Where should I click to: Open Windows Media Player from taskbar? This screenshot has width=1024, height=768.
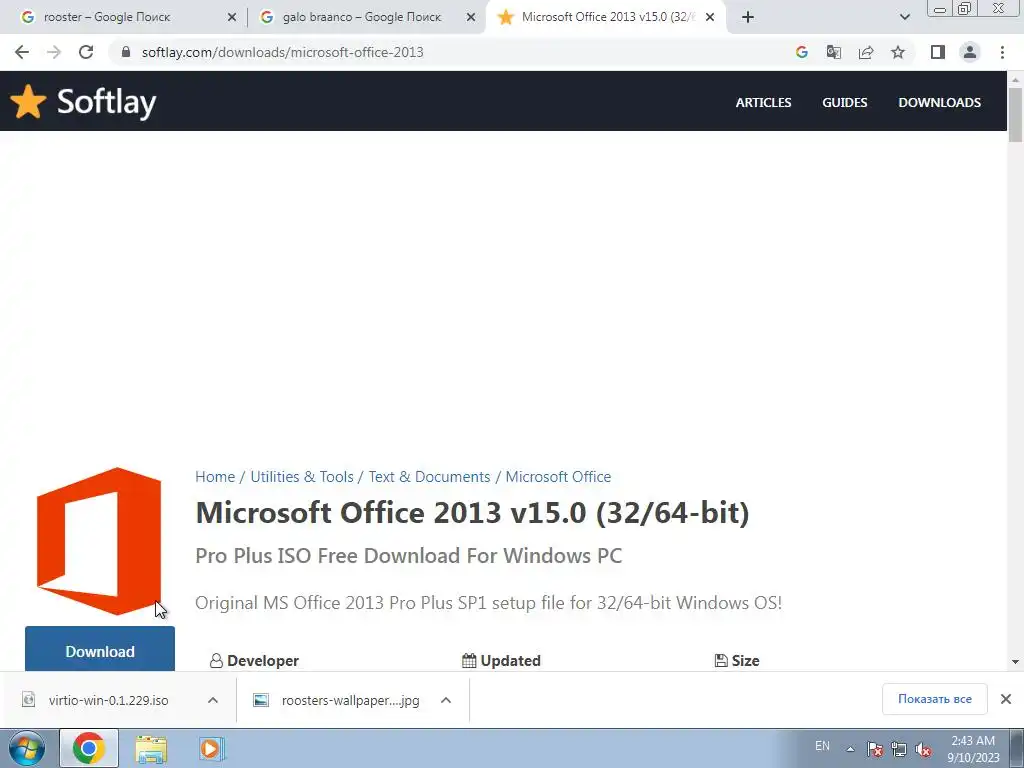[x=211, y=748]
